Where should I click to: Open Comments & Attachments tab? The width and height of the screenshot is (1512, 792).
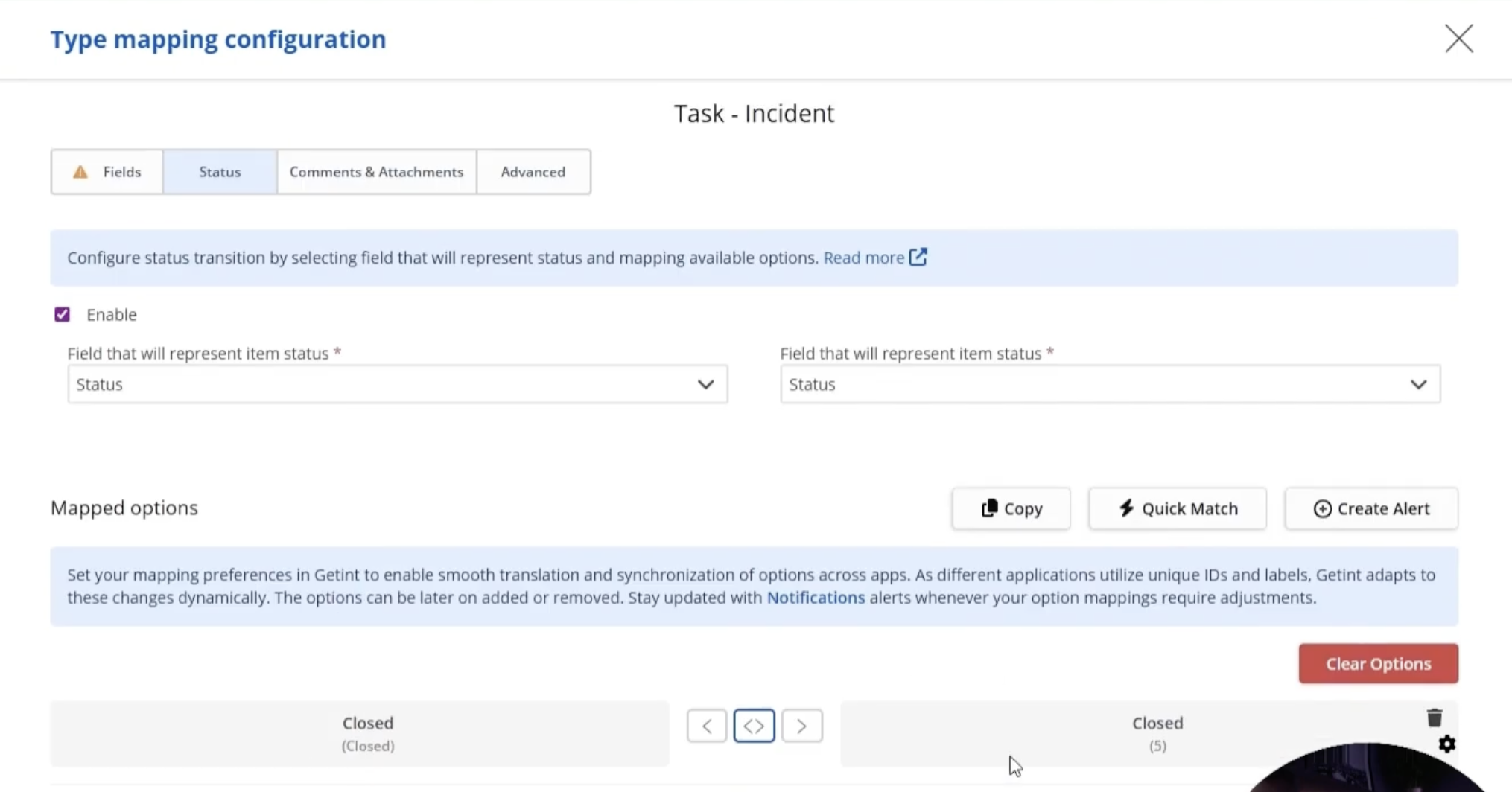(376, 172)
